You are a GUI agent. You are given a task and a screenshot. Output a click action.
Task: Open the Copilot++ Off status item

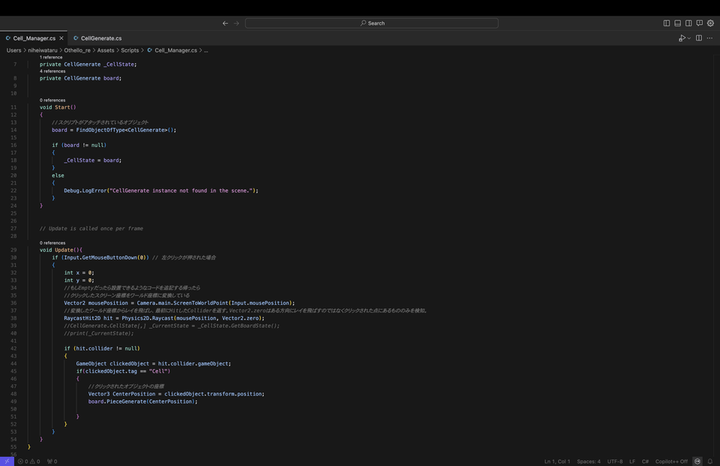[x=672, y=461]
